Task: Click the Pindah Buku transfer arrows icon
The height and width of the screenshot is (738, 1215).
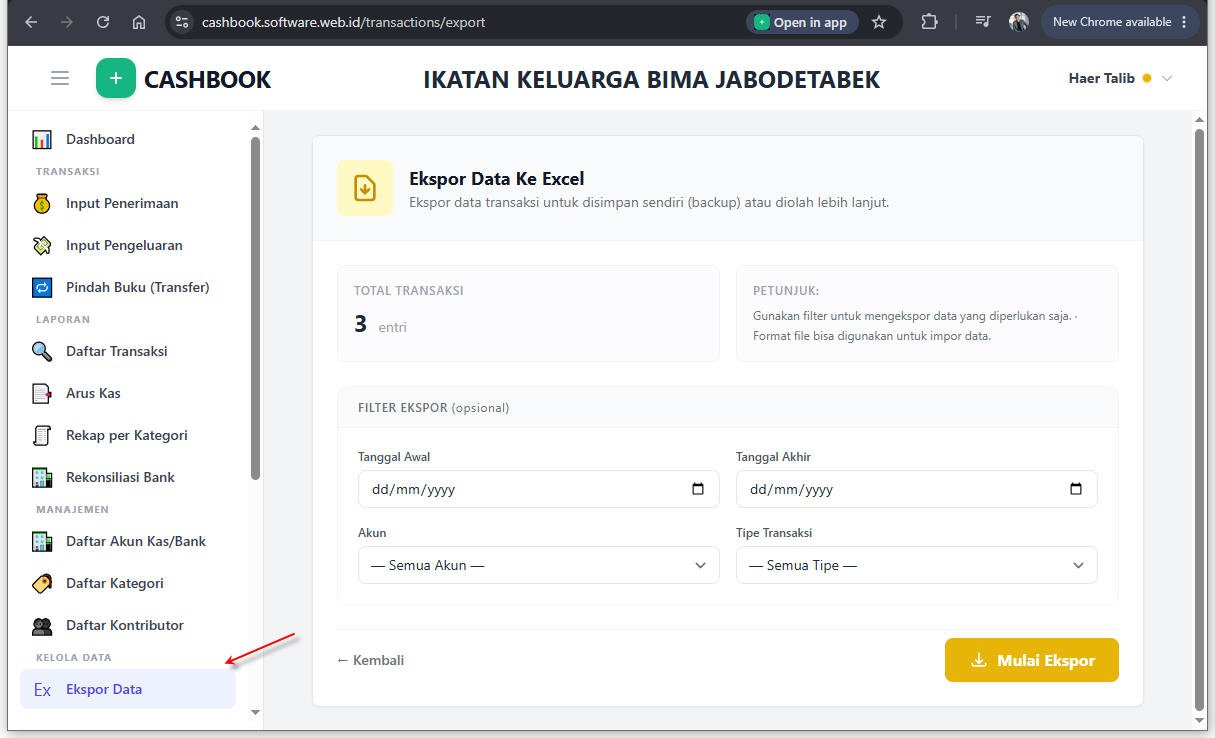Action: pyautogui.click(x=42, y=287)
